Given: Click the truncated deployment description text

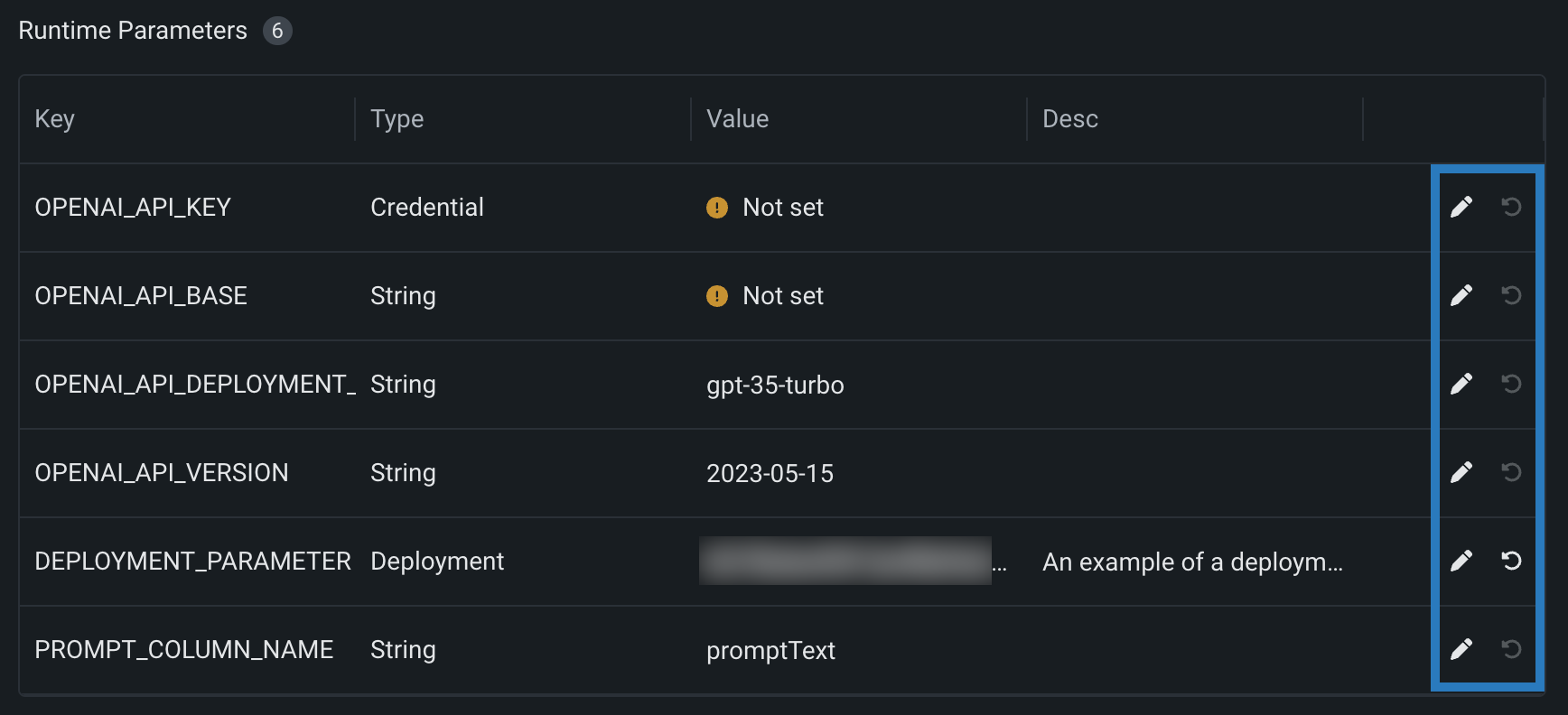Looking at the screenshot, I should pos(1192,562).
